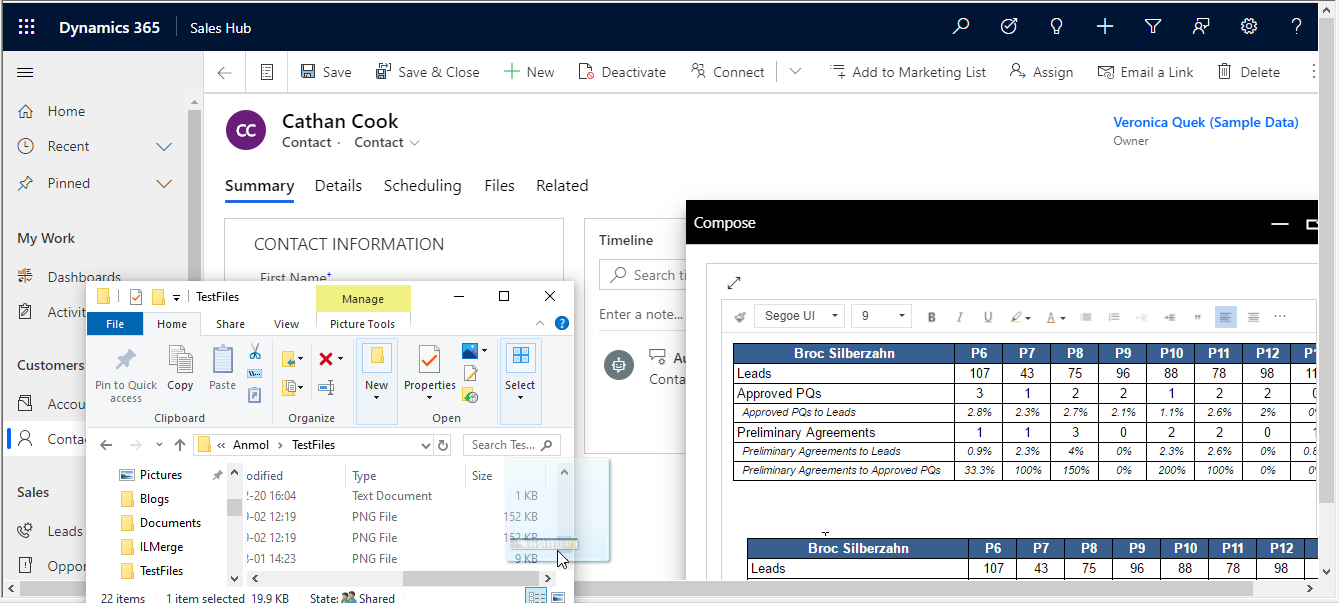Image resolution: width=1339 pixels, height=603 pixels.
Task: Expand the Contact form selector chevron
Action: pyautogui.click(x=414, y=143)
